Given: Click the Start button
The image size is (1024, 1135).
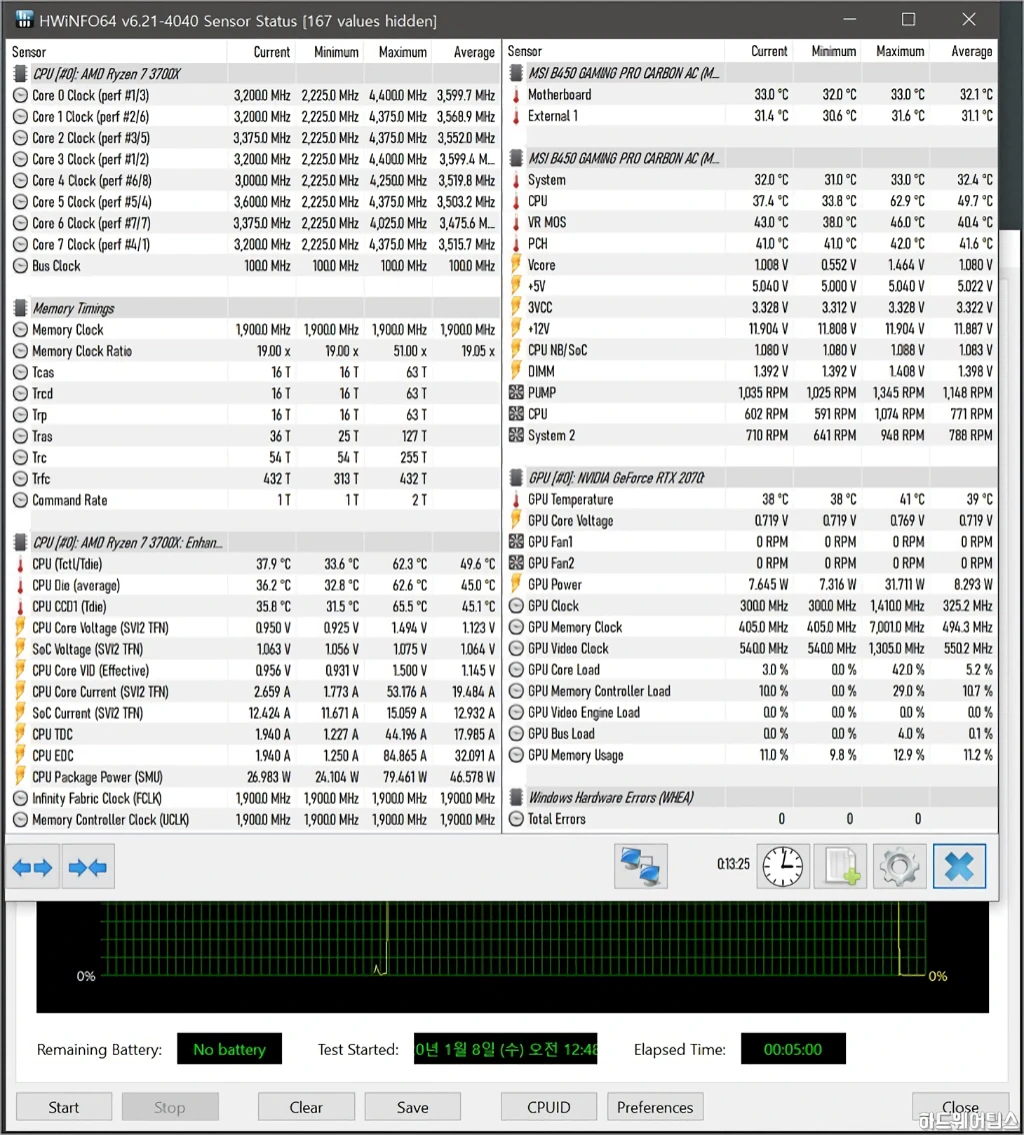Looking at the screenshot, I should (64, 1107).
